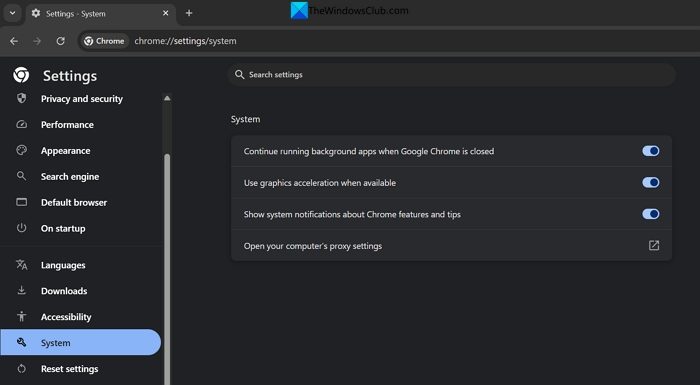Select the Settings - System tab
Image resolution: width=700 pixels, height=385 pixels.
click(x=100, y=13)
